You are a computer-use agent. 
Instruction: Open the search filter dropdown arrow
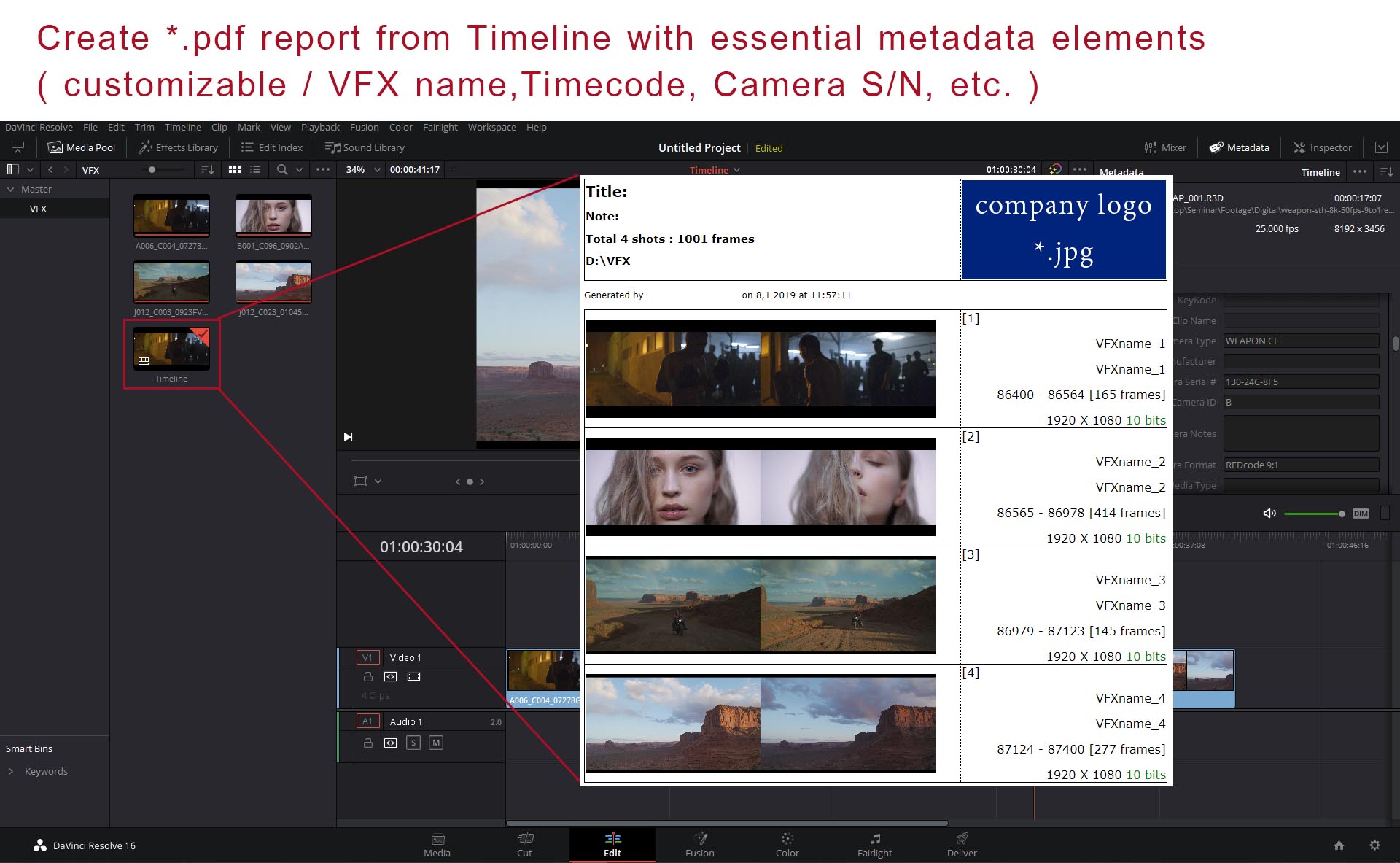pyautogui.click(x=299, y=169)
